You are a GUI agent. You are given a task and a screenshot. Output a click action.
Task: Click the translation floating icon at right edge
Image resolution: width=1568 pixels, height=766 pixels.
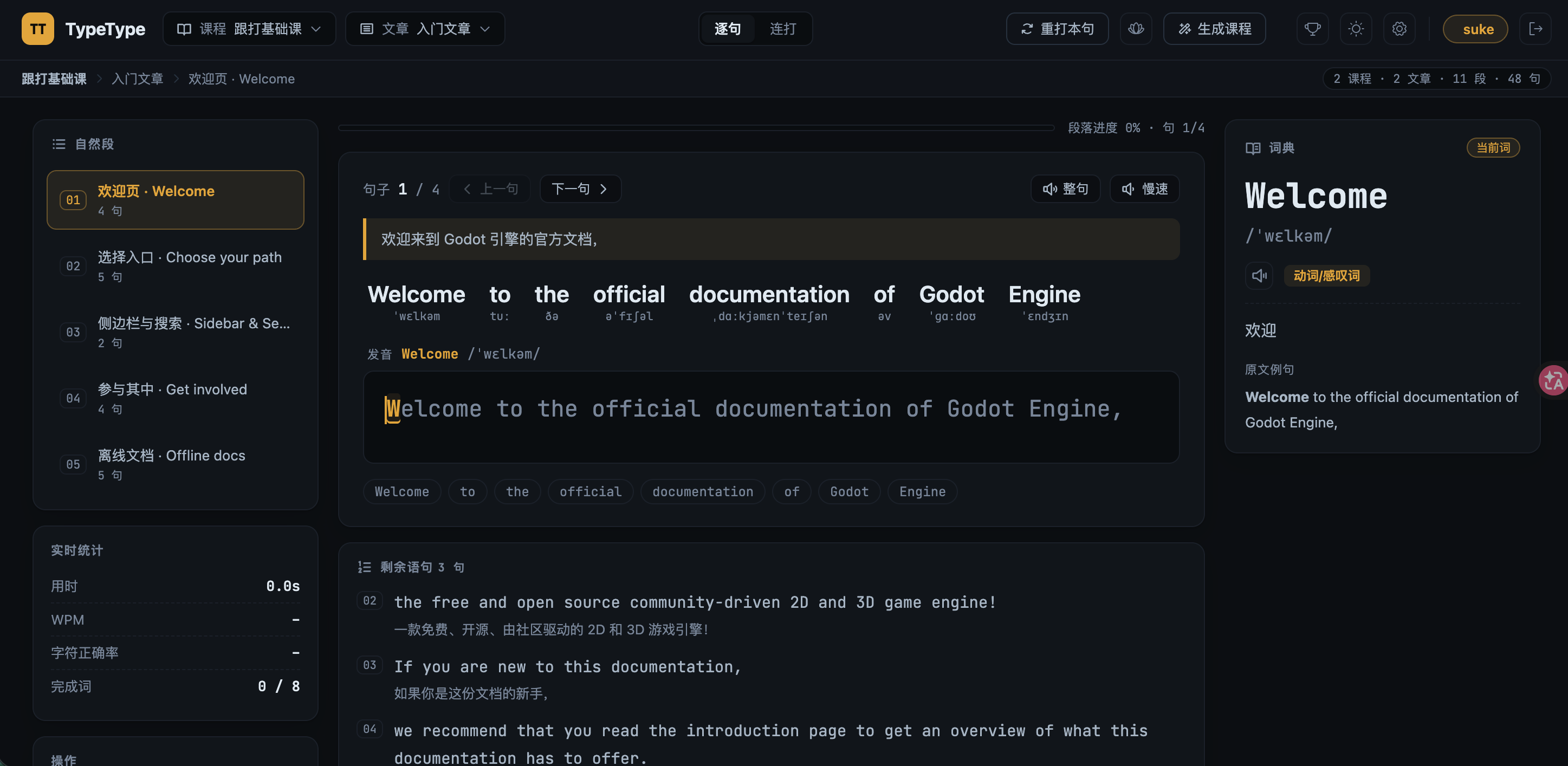[1553, 380]
